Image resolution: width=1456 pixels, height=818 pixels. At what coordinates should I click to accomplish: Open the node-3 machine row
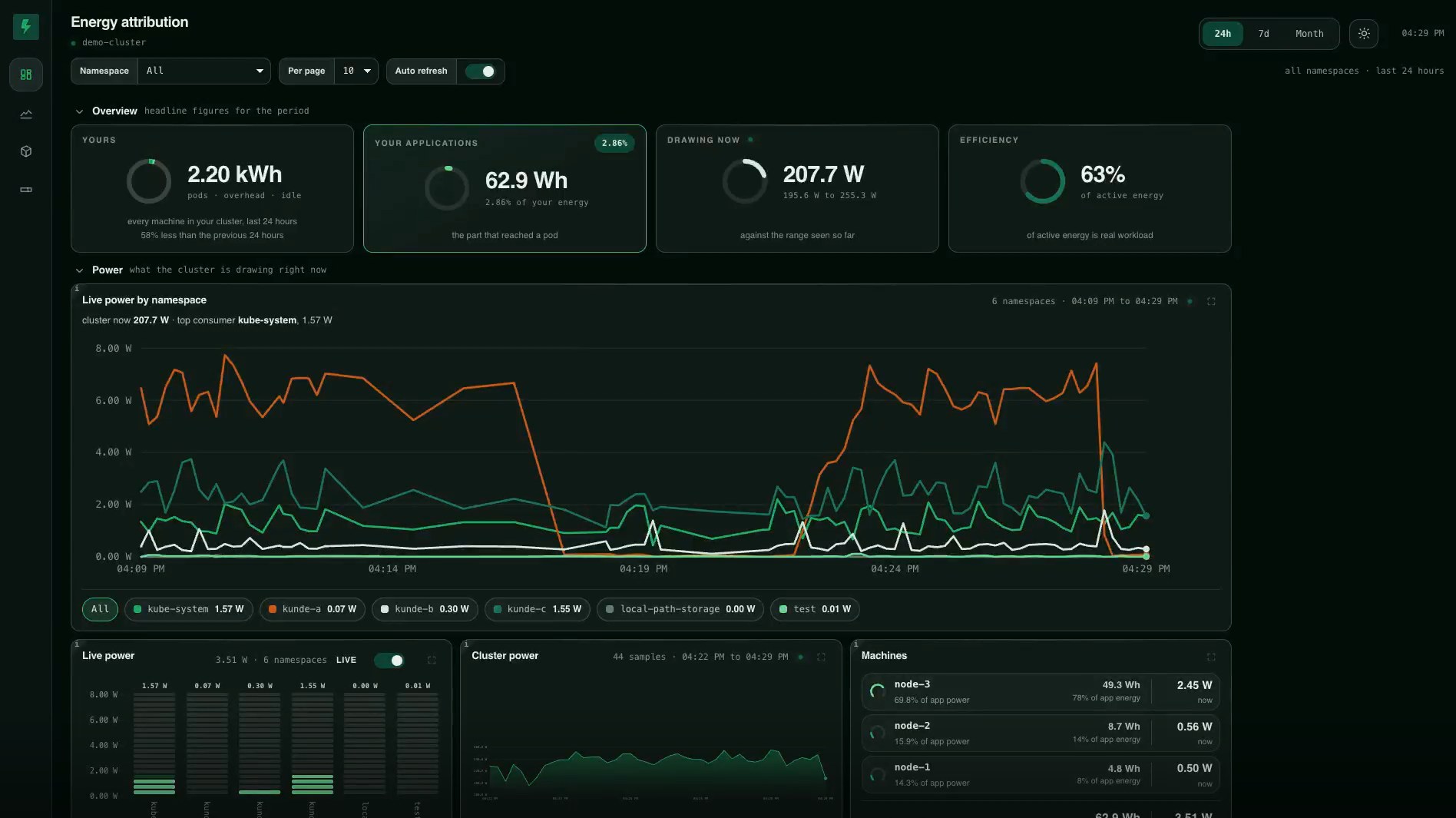pyautogui.click(x=1041, y=691)
